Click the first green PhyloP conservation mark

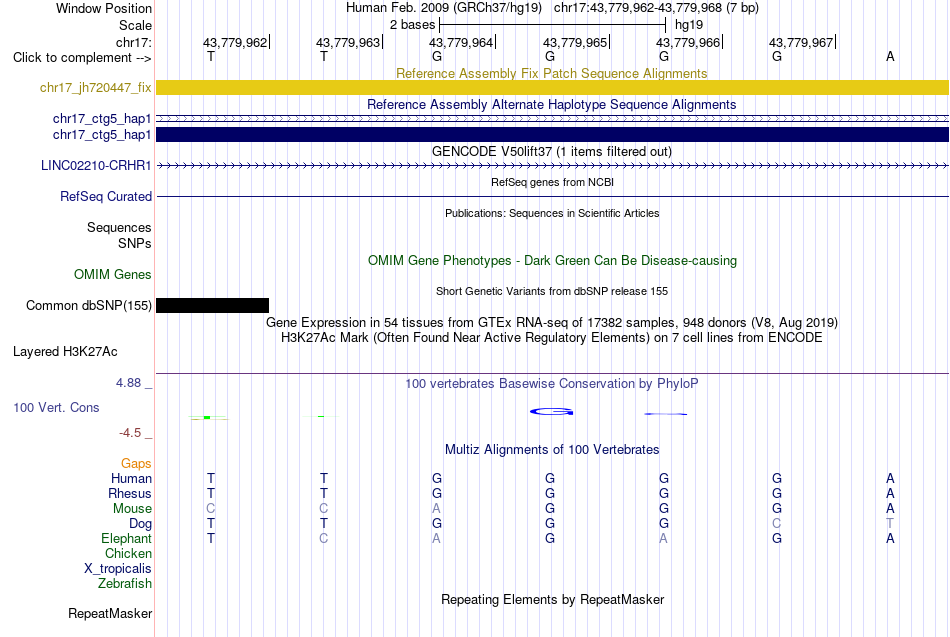coord(208,418)
